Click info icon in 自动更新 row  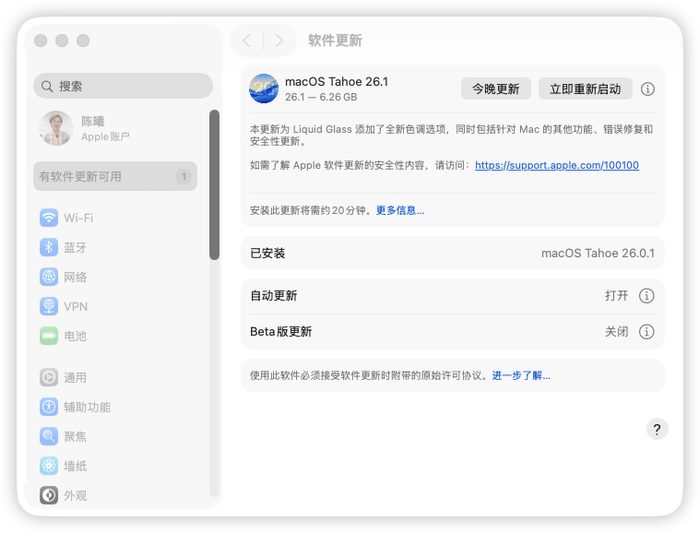click(x=646, y=296)
